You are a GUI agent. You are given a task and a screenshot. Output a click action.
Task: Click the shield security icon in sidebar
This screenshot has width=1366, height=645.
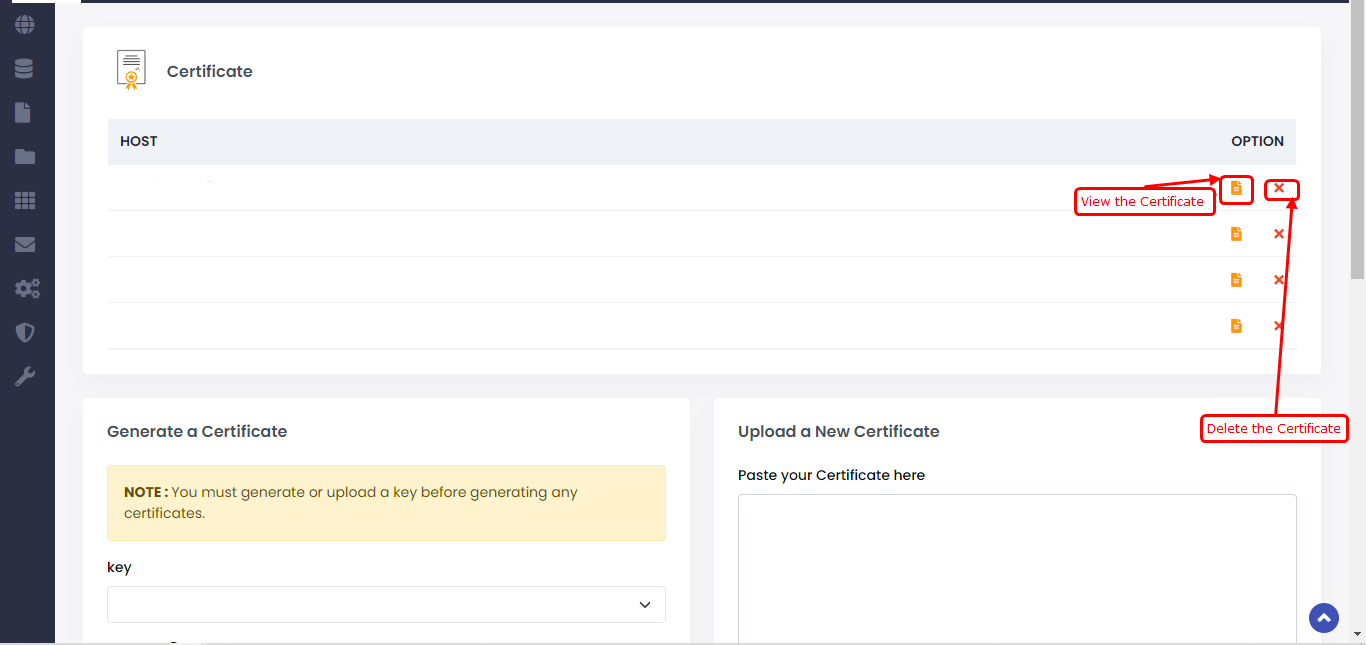click(25, 333)
